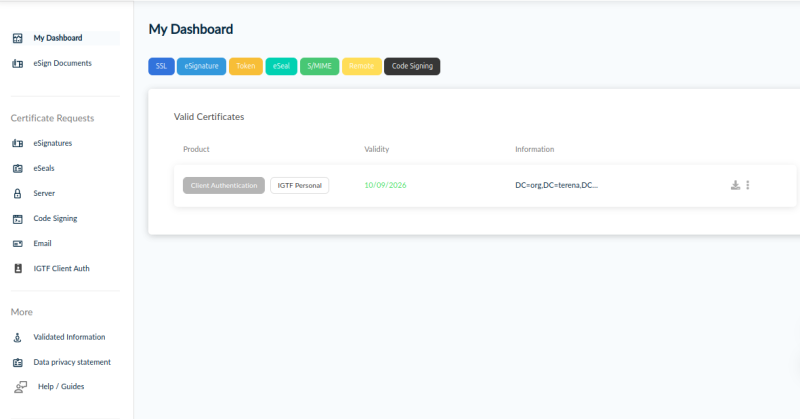Click the eSign Documents sidebar icon
The height and width of the screenshot is (419, 800).
(x=17, y=63)
